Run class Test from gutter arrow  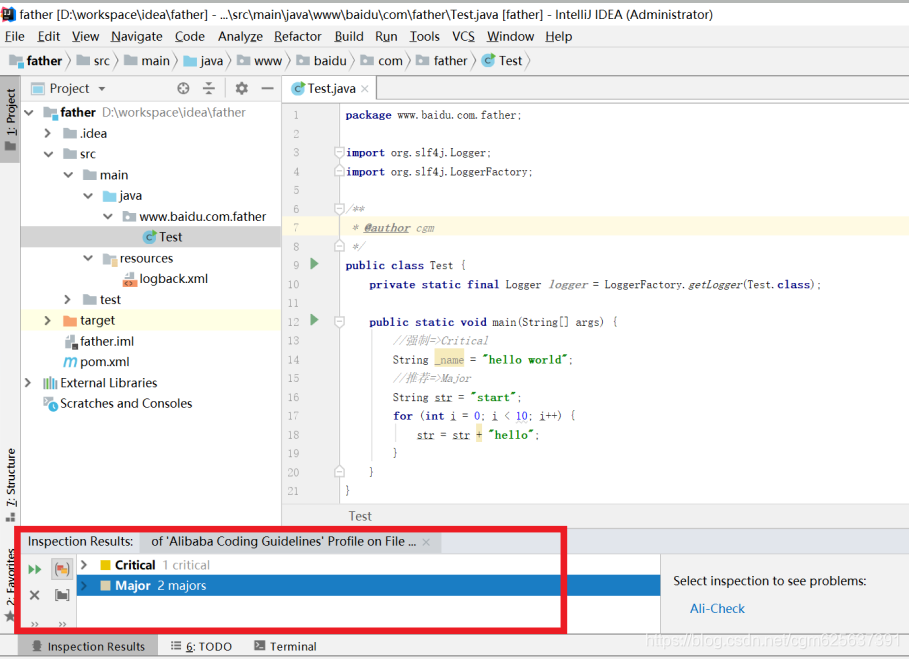point(314,264)
